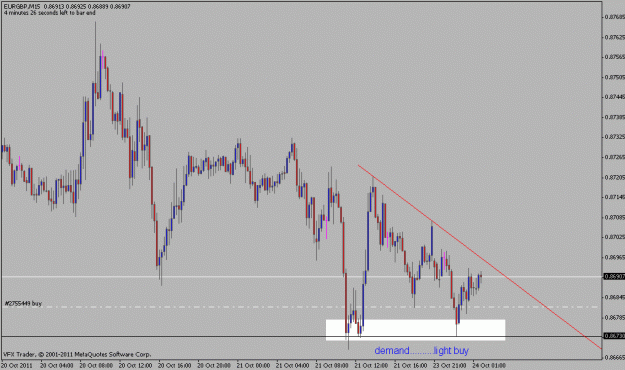Click the 0.87265 price scale label
This screenshot has height=370, width=625.
[x=614, y=157]
